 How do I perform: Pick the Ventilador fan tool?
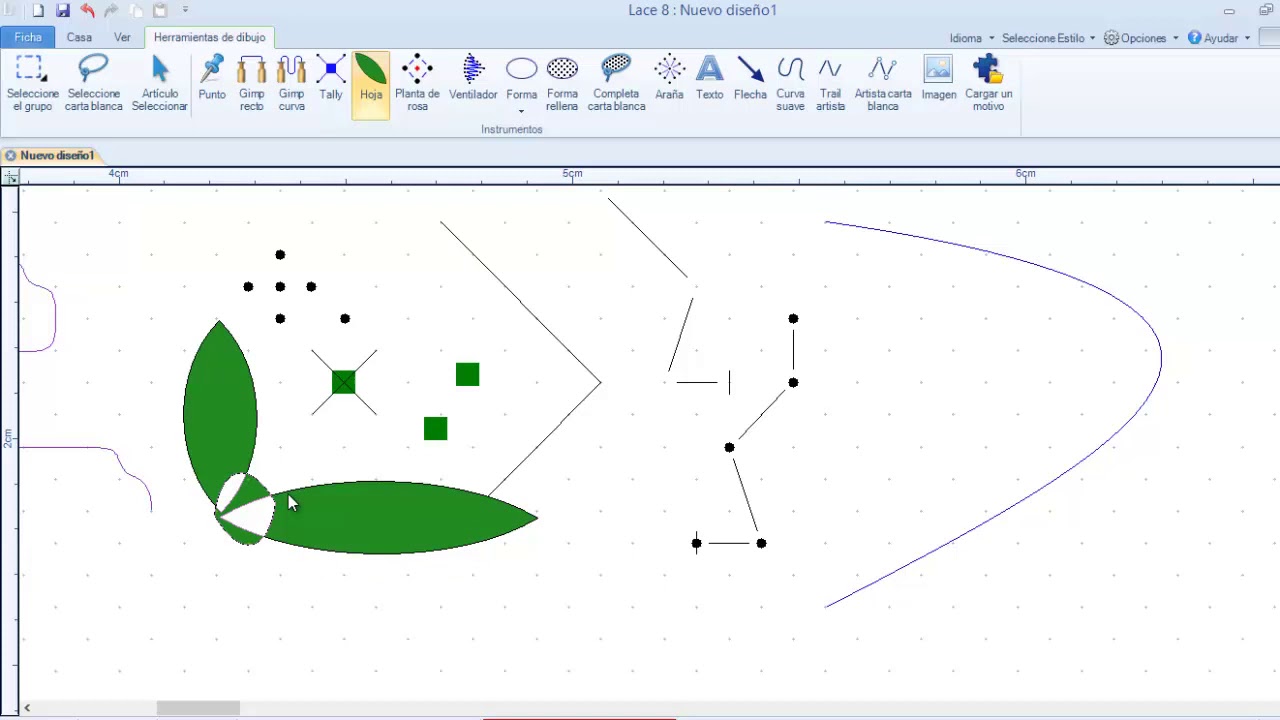473,80
